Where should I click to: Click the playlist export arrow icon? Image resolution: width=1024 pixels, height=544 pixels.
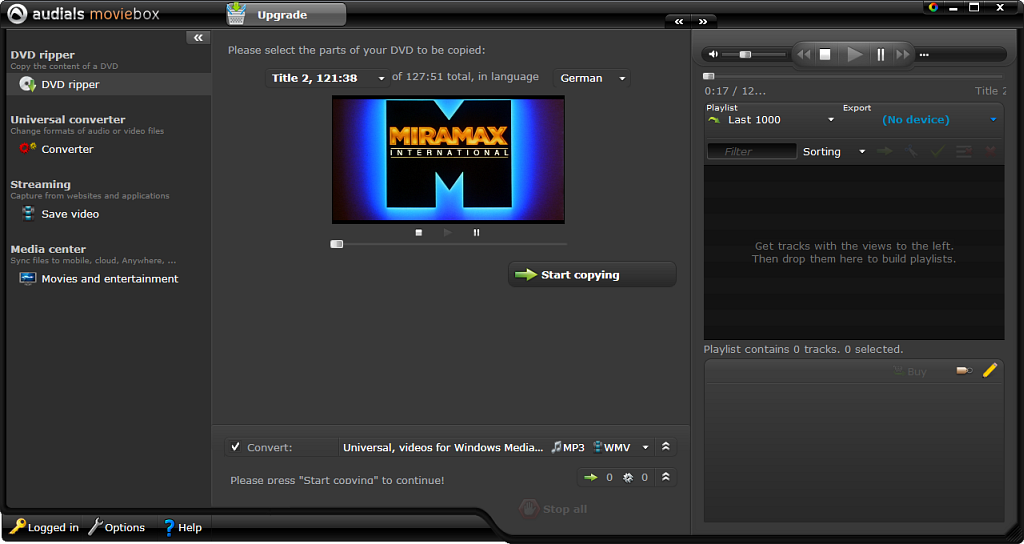(885, 152)
